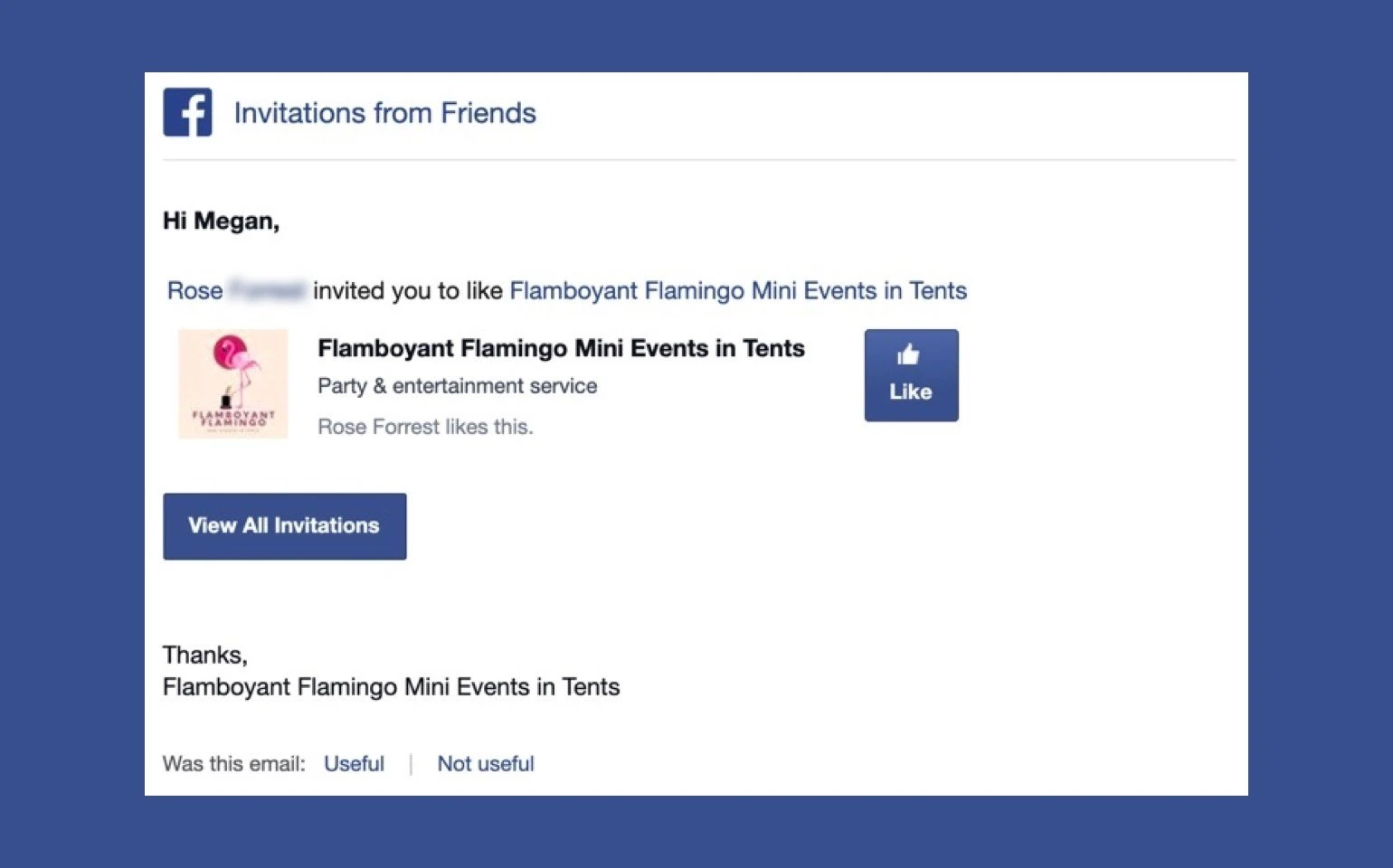
Task: Click the blue Rose name link
Action: (x=194, y=291)
